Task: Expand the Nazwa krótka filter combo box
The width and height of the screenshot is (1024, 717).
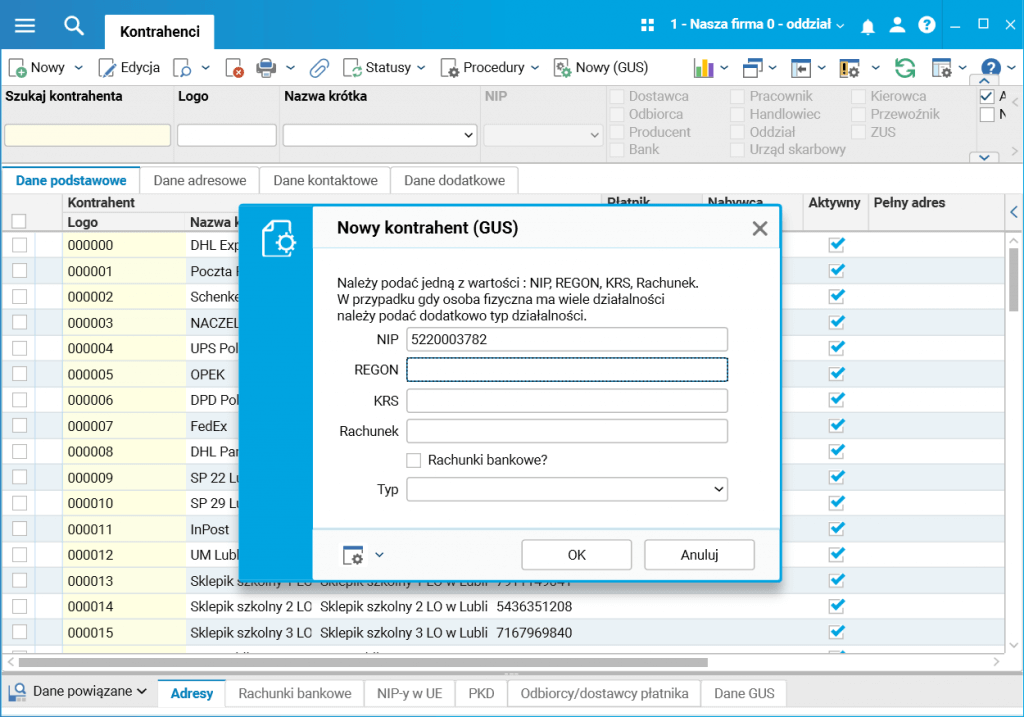Action: pyautogui.click(x=467, y=135)
